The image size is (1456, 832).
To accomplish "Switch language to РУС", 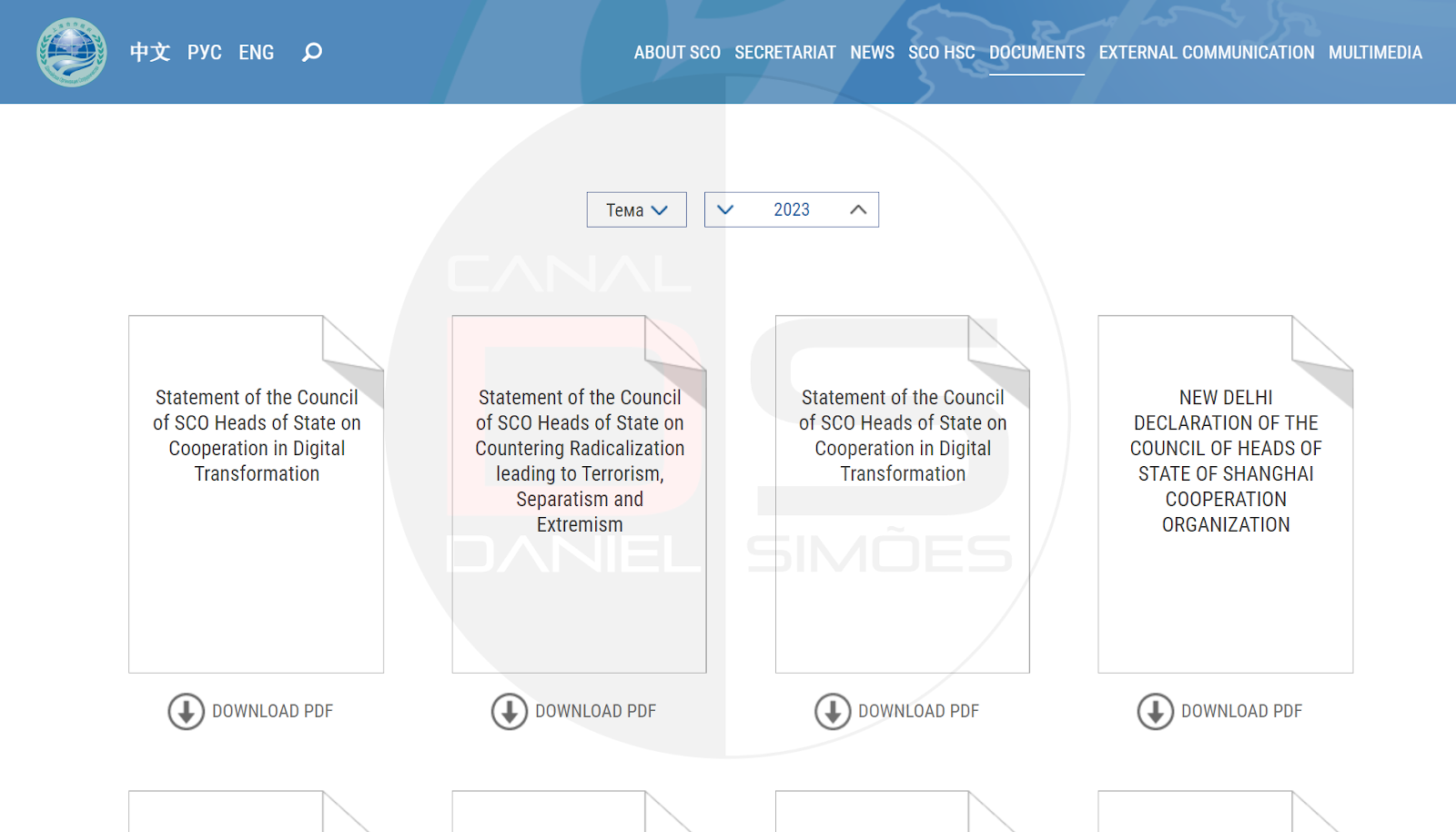I will pyautogui.click(x=205, y=53).
